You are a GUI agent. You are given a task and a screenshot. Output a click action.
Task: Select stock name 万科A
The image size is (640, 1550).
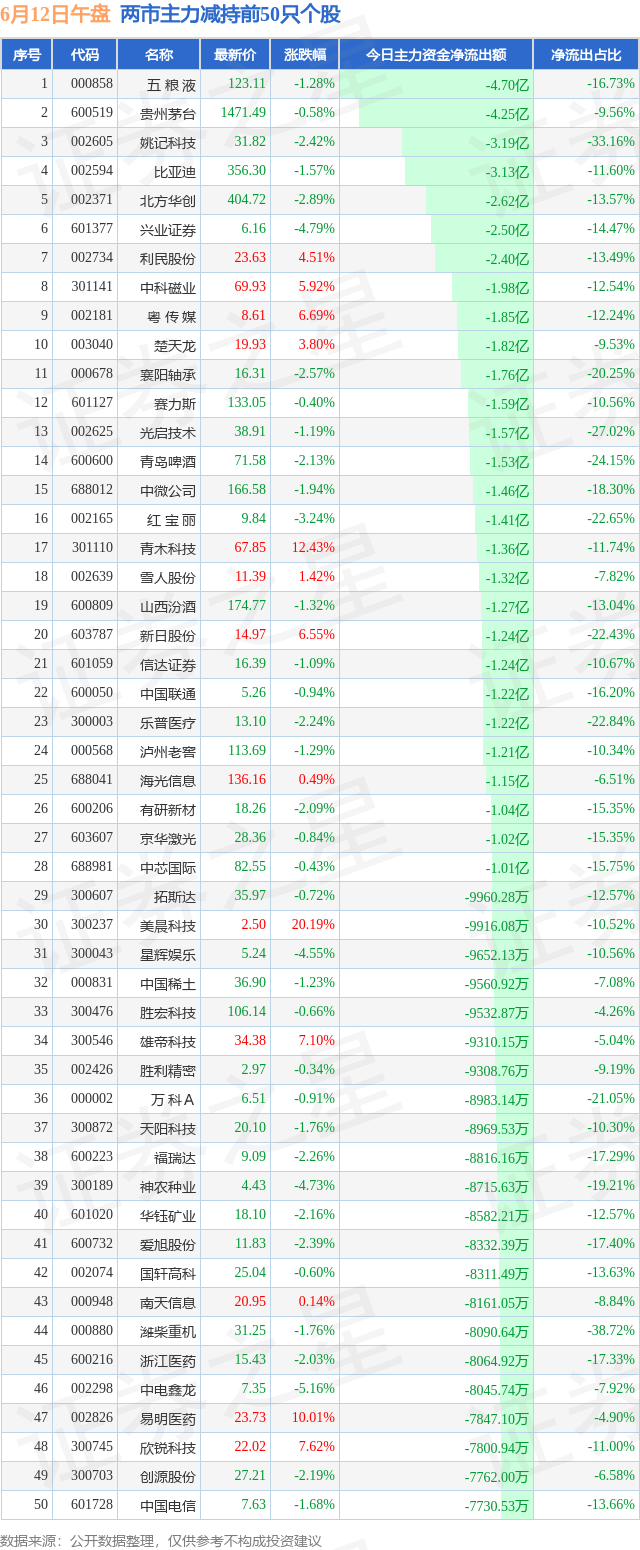(x=173, y=1099)
